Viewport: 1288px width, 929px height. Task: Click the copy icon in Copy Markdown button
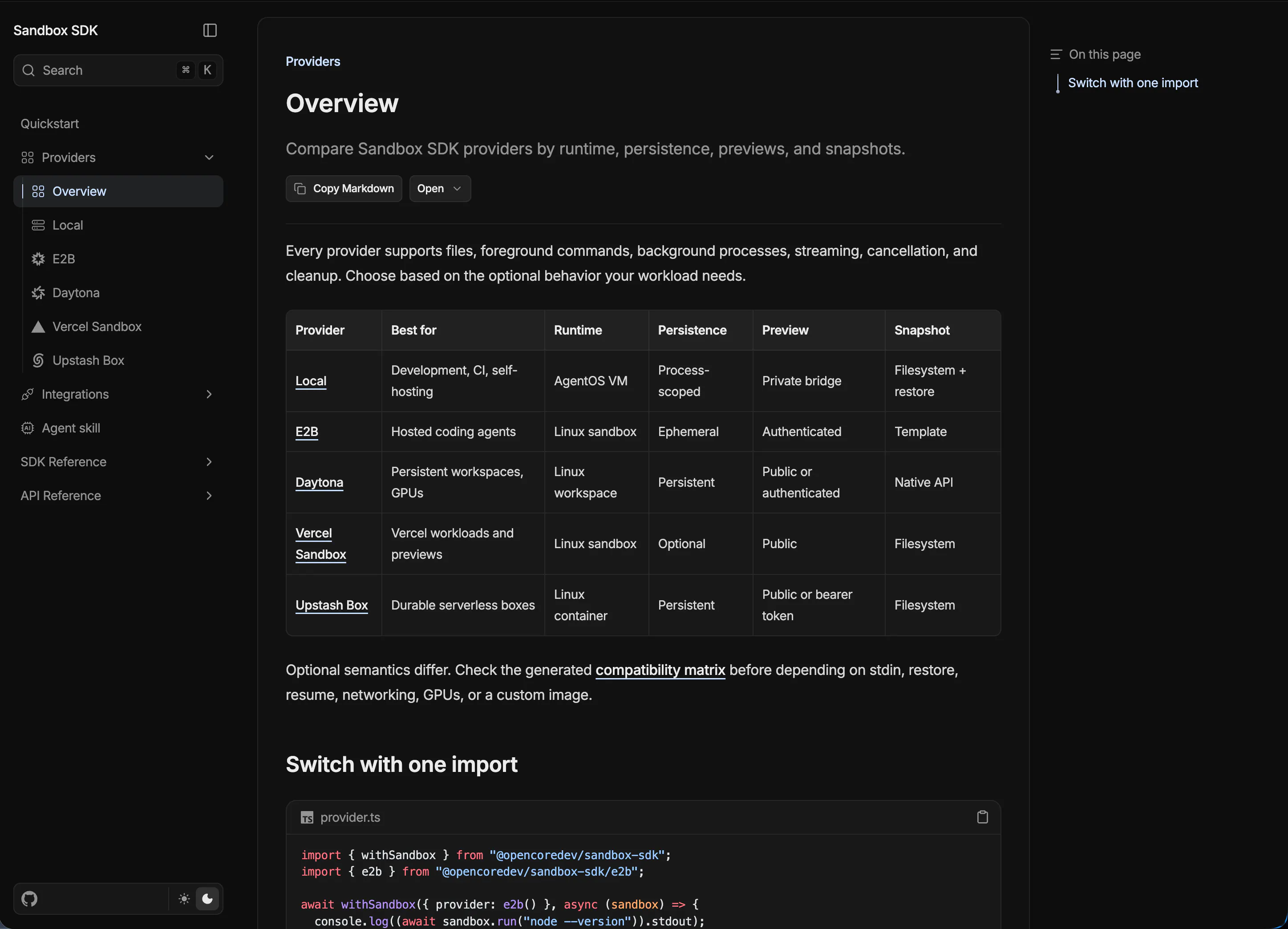coord(300,189)
